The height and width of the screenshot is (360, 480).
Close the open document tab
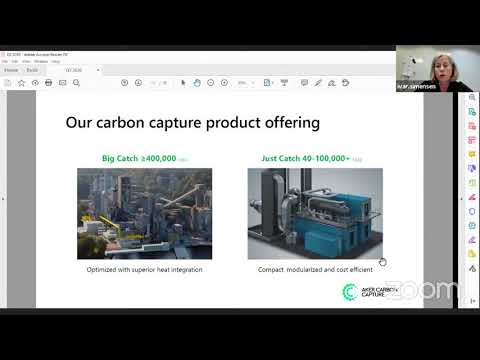[x=98, y=70]
